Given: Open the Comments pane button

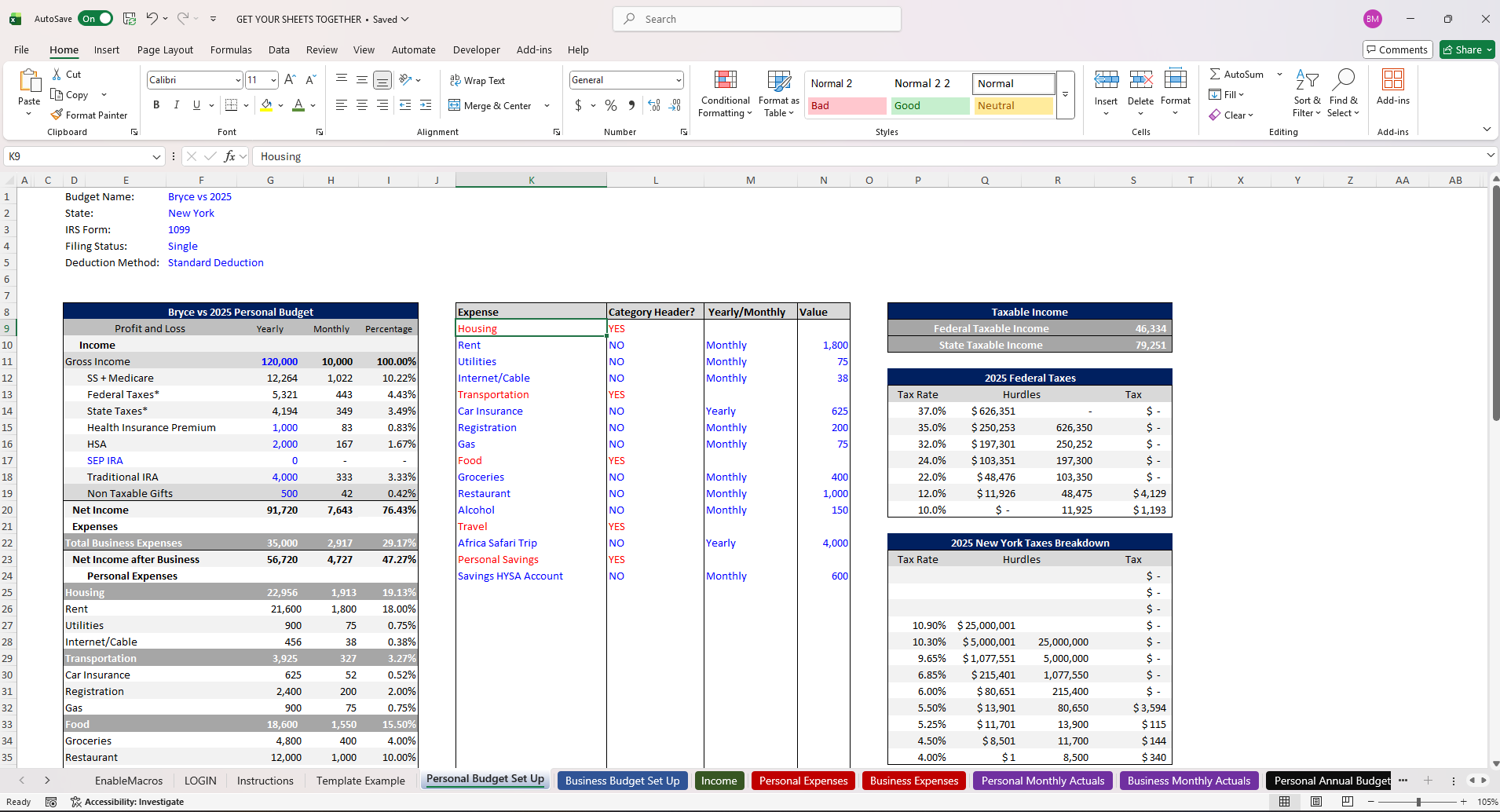Looking at the screenshot, I should (x=1397, y=49).
